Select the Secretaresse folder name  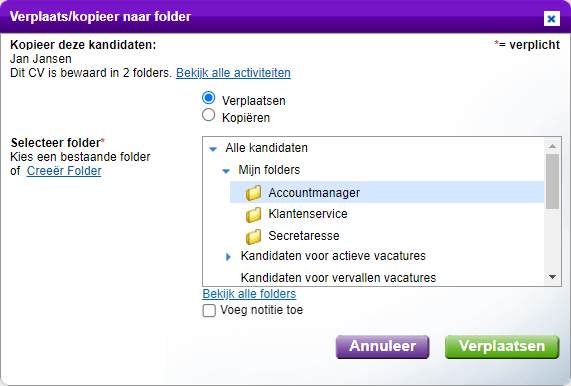point(304,236)
